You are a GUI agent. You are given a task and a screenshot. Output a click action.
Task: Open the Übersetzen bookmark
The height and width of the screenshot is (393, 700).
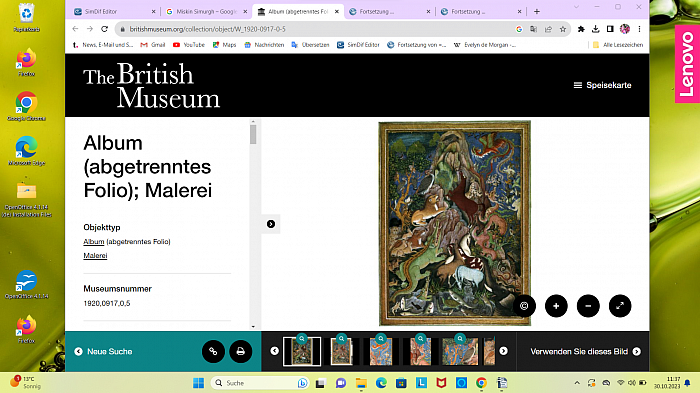coord(310,45)
